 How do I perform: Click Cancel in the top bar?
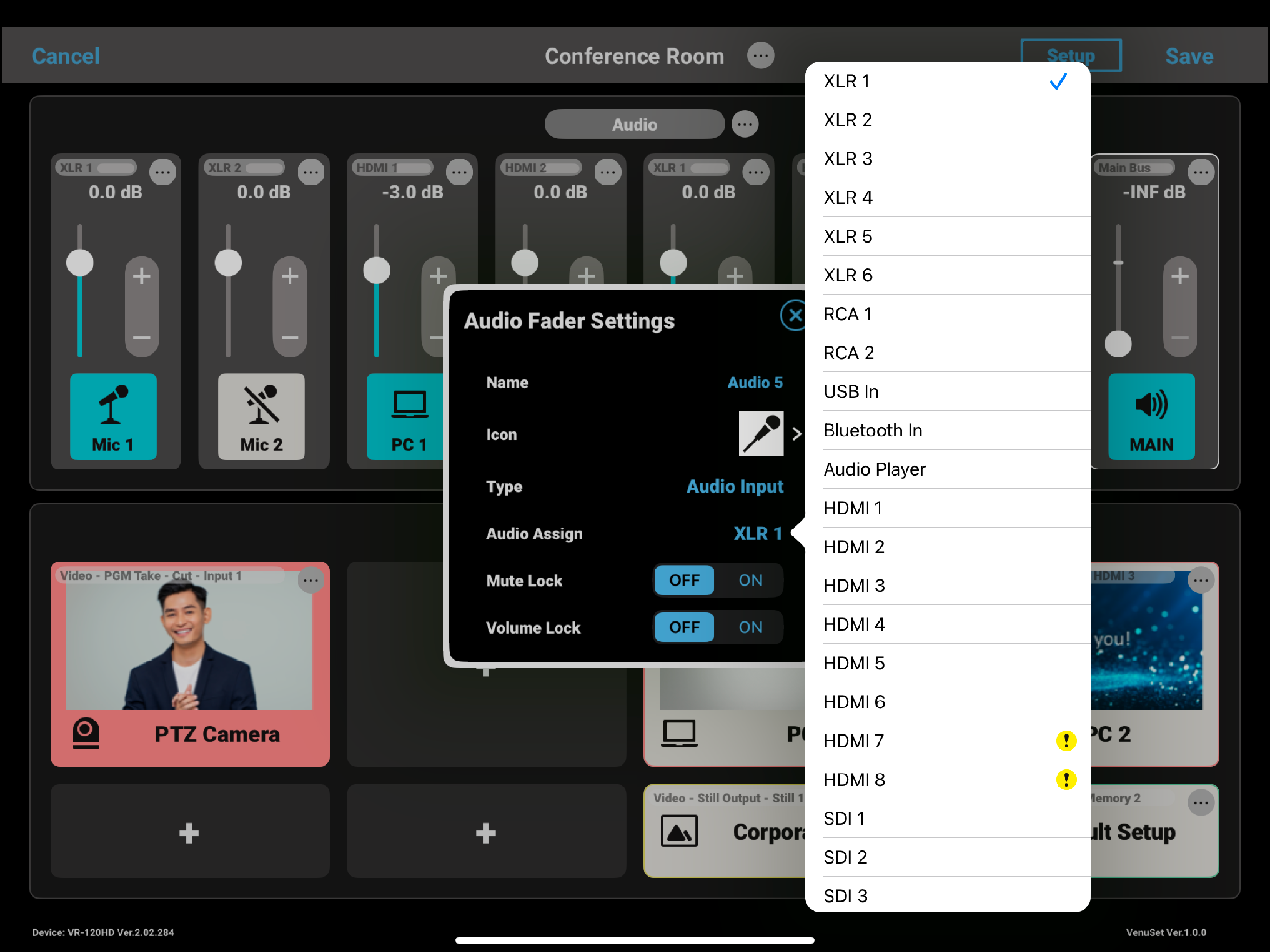[66, 56]
